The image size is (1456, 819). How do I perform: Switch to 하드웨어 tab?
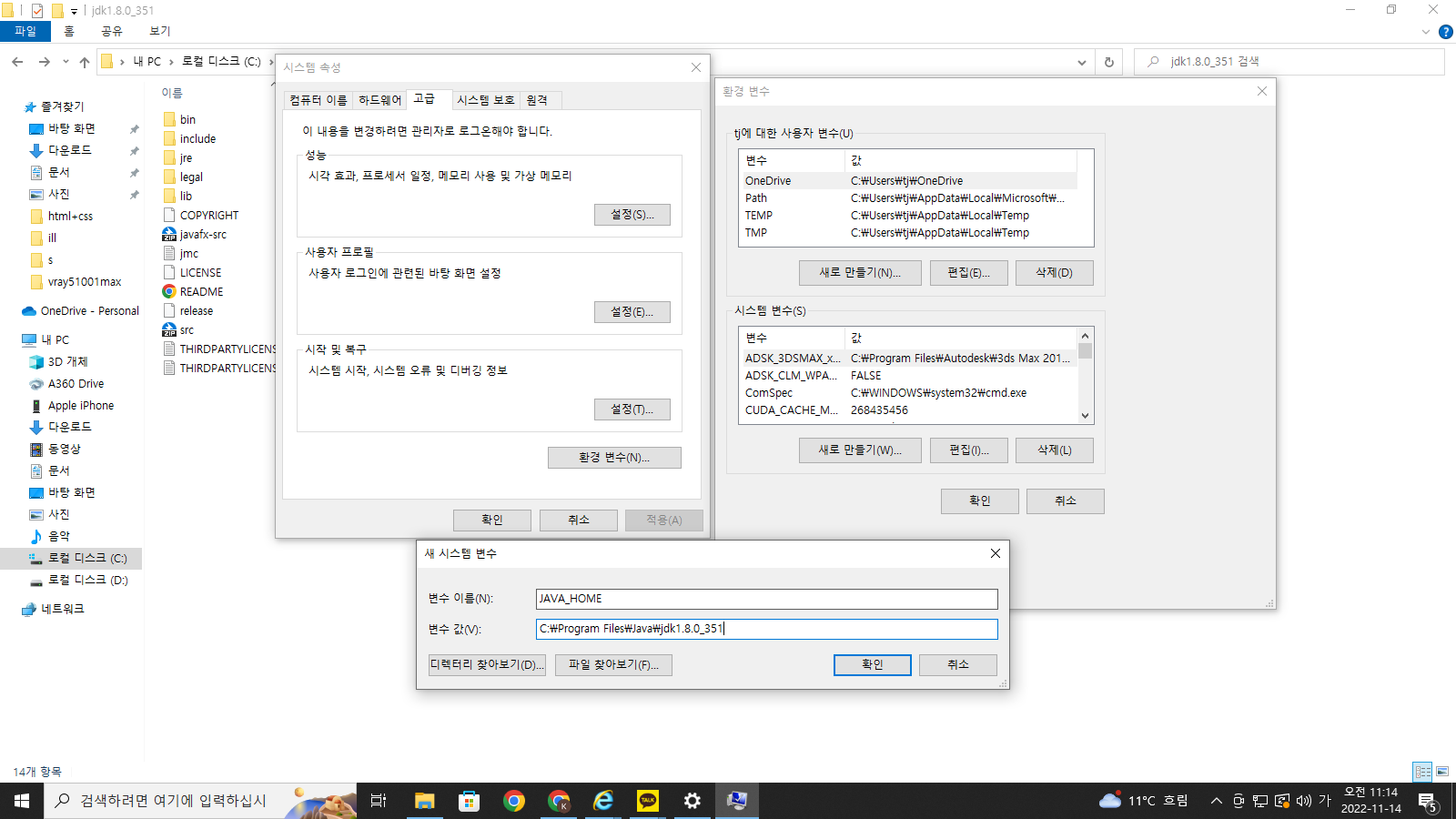[x=379, y=100]
